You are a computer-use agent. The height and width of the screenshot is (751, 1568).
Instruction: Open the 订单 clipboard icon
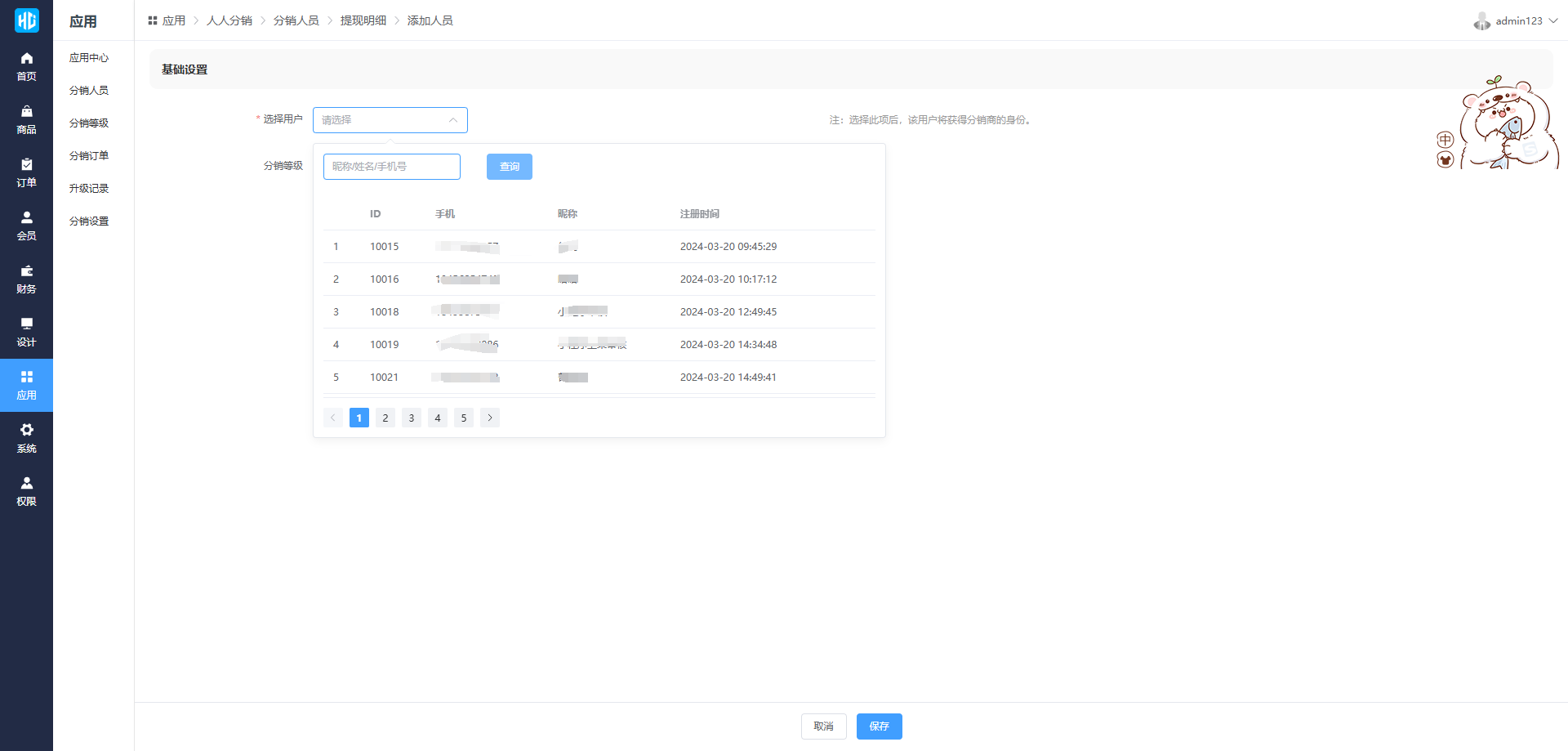pos(26,165)
